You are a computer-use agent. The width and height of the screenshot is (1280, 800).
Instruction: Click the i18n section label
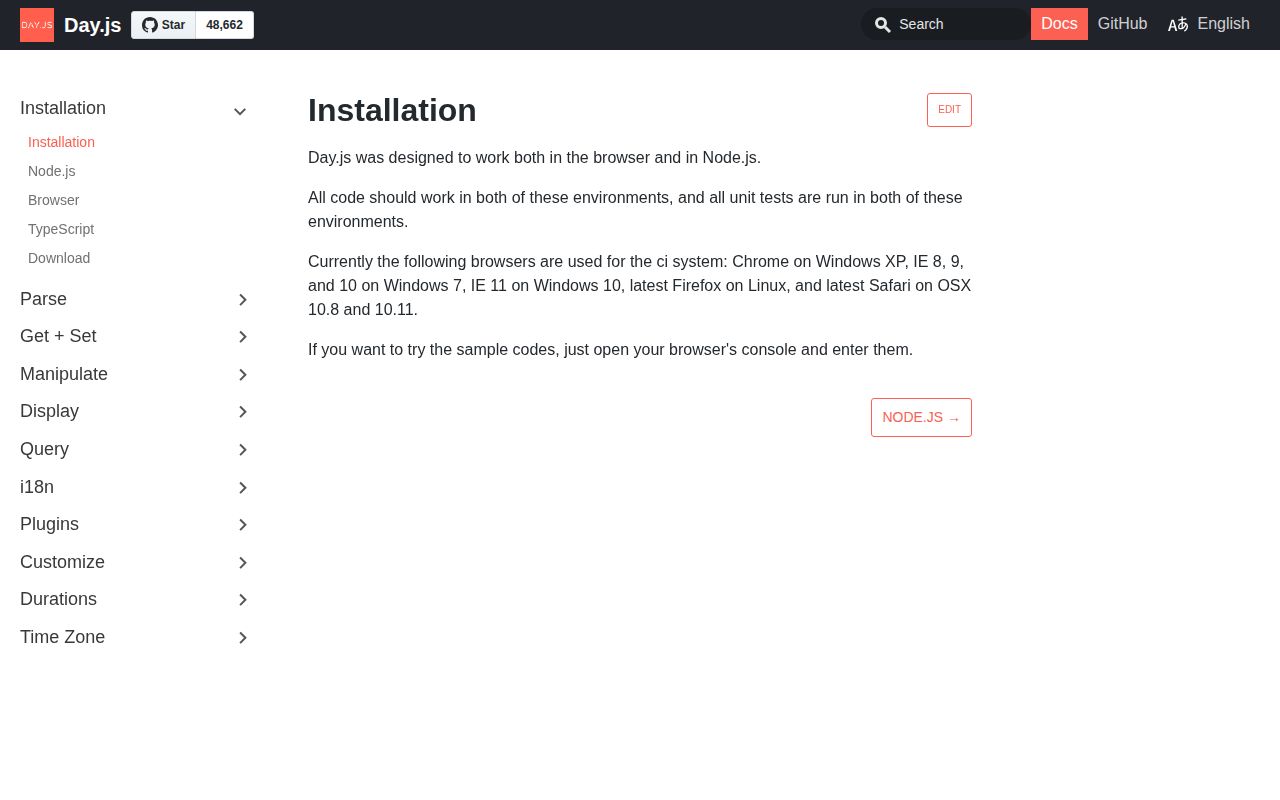click(37, 487)
